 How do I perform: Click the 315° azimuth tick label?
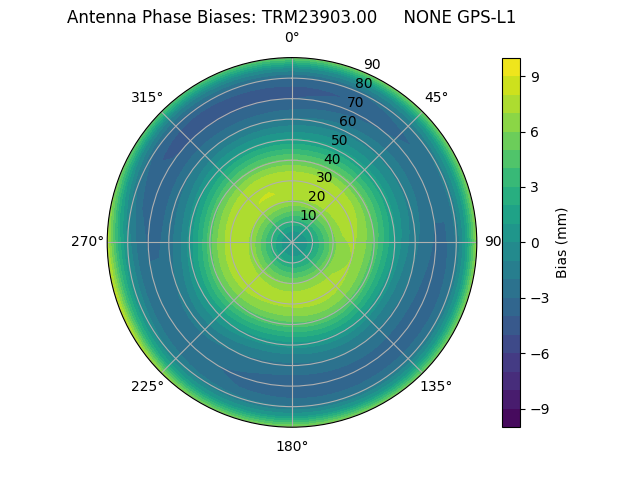(147, 97)
